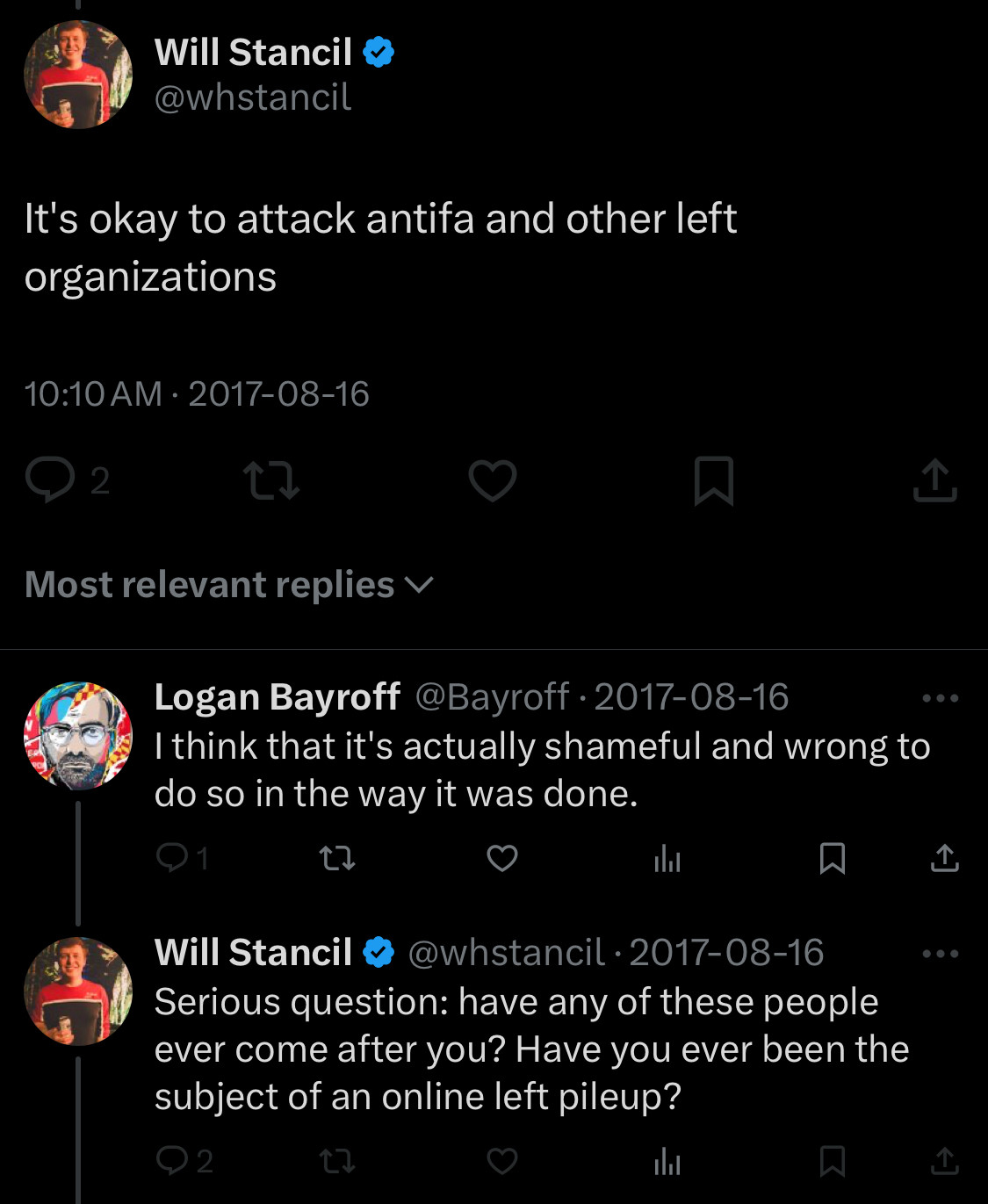The width and height of the screenshot is (988, 1204).
Task: Share the main tweet
Action: (934, 480)
